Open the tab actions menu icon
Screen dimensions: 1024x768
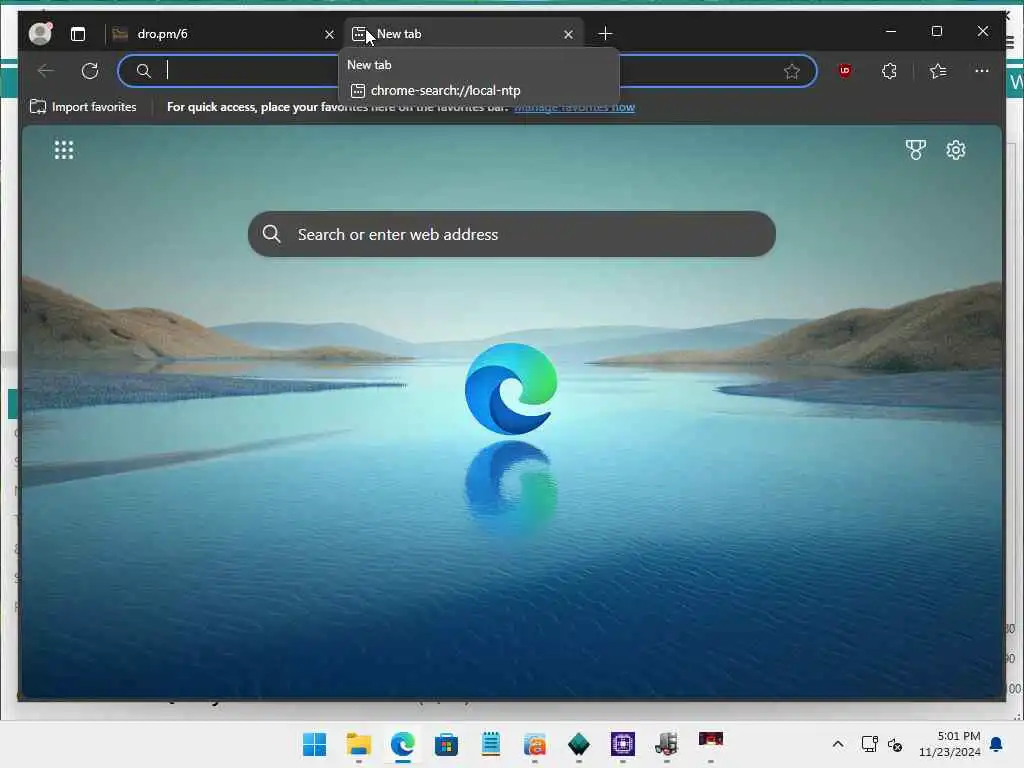78,34
